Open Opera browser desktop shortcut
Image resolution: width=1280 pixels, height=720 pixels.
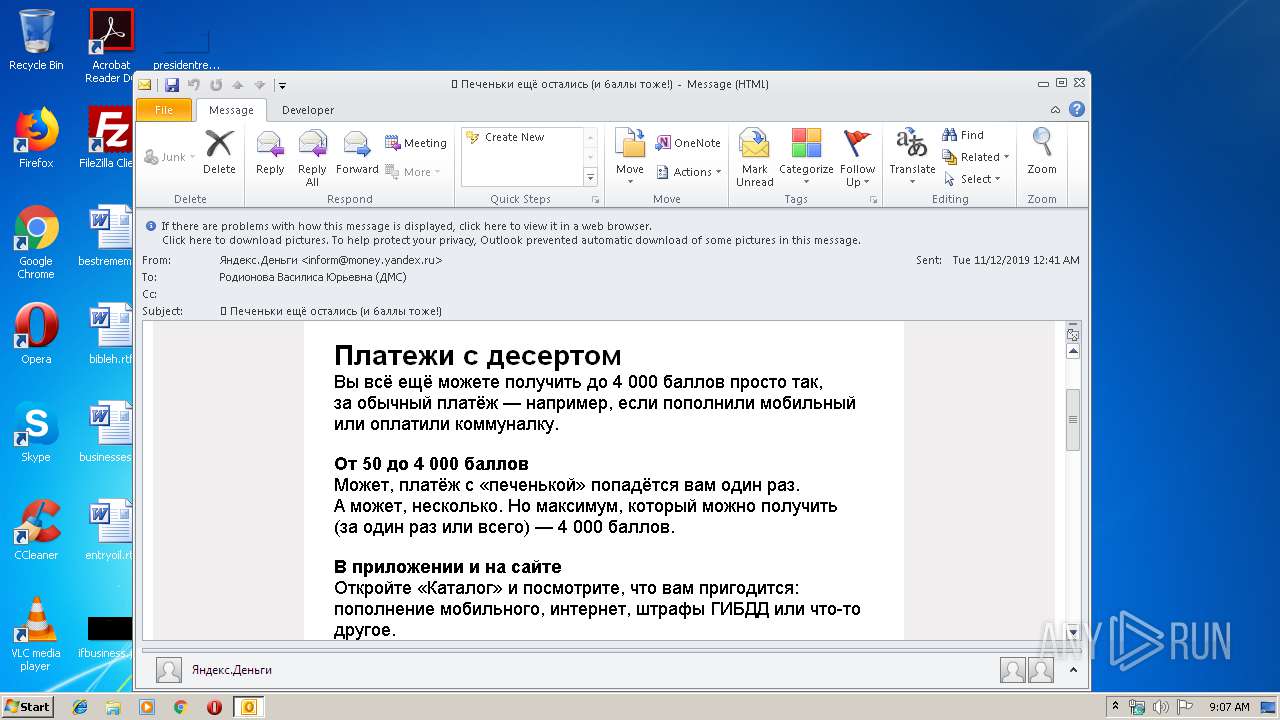[36, 334]
